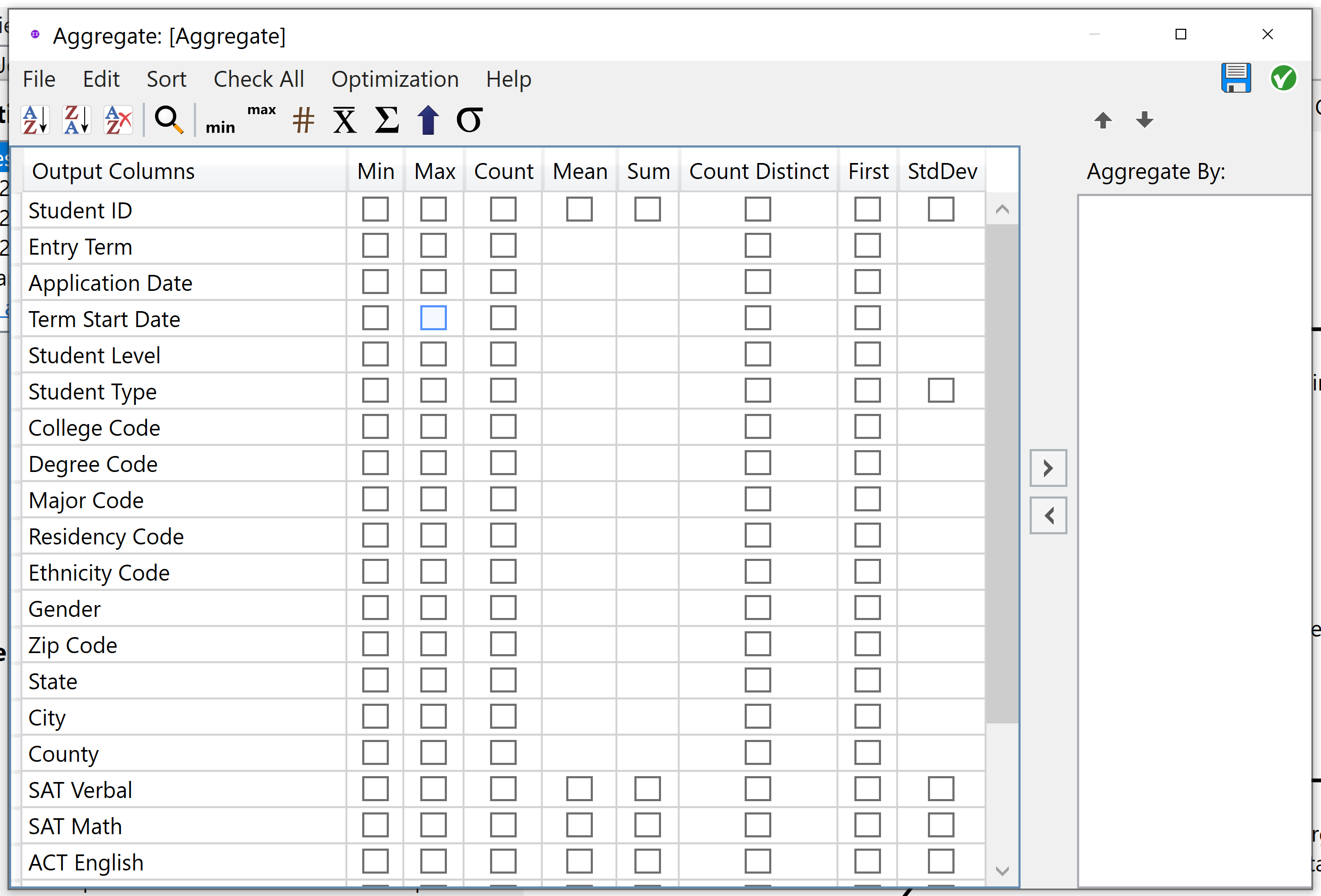Check StdDev for ACT English
The height and width of the screenshot is (896, 1321).
tap(941, 861)
